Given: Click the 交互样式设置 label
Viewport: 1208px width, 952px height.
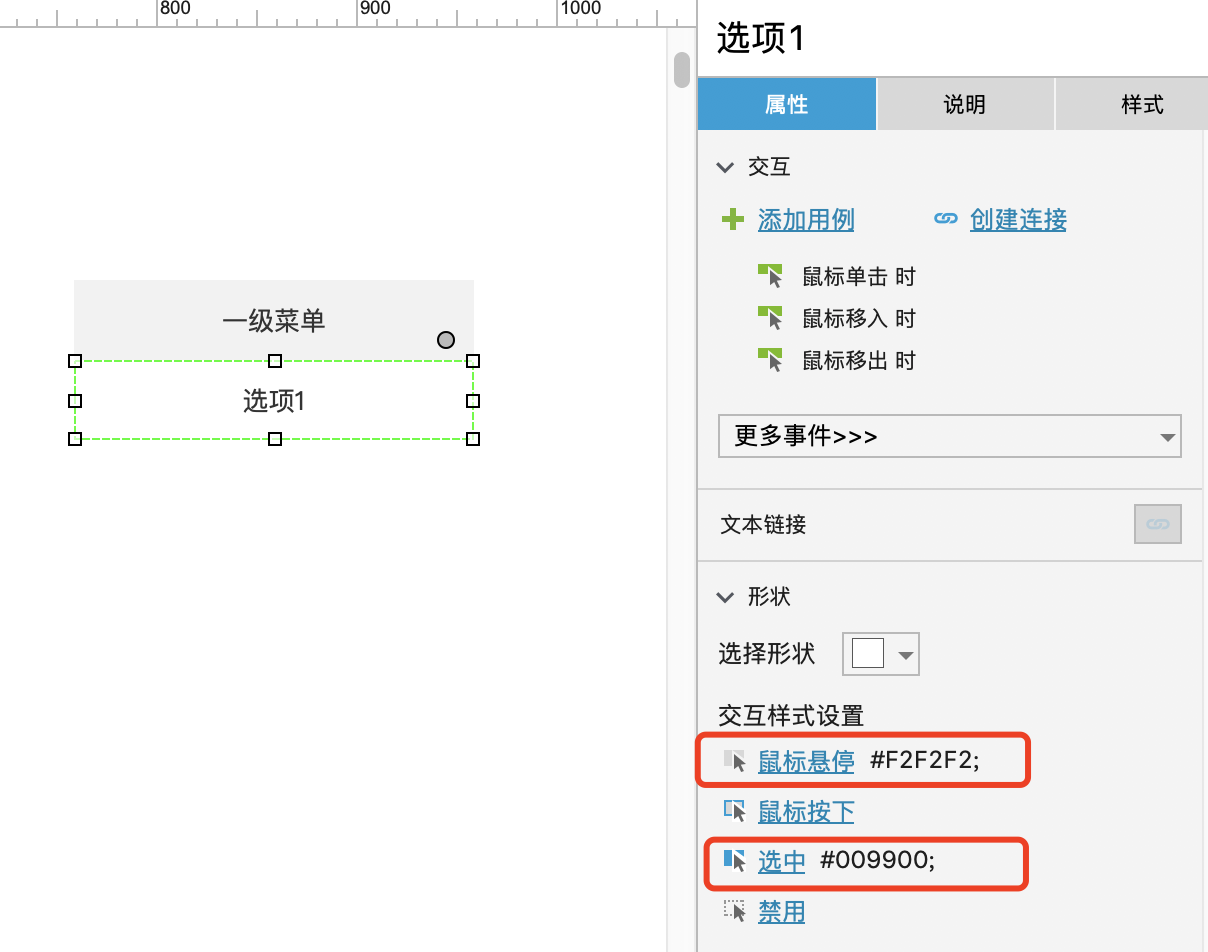Looking at the screenshot, I should (x=791, y=715).
